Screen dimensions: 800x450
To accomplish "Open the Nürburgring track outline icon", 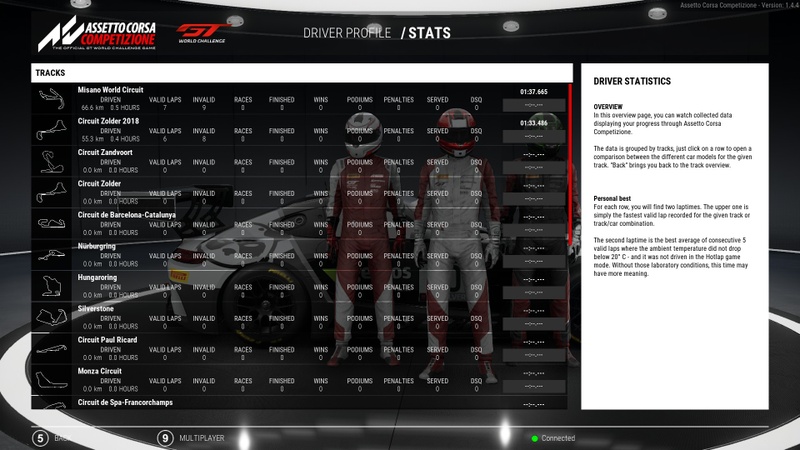I will tap(52, 255).
